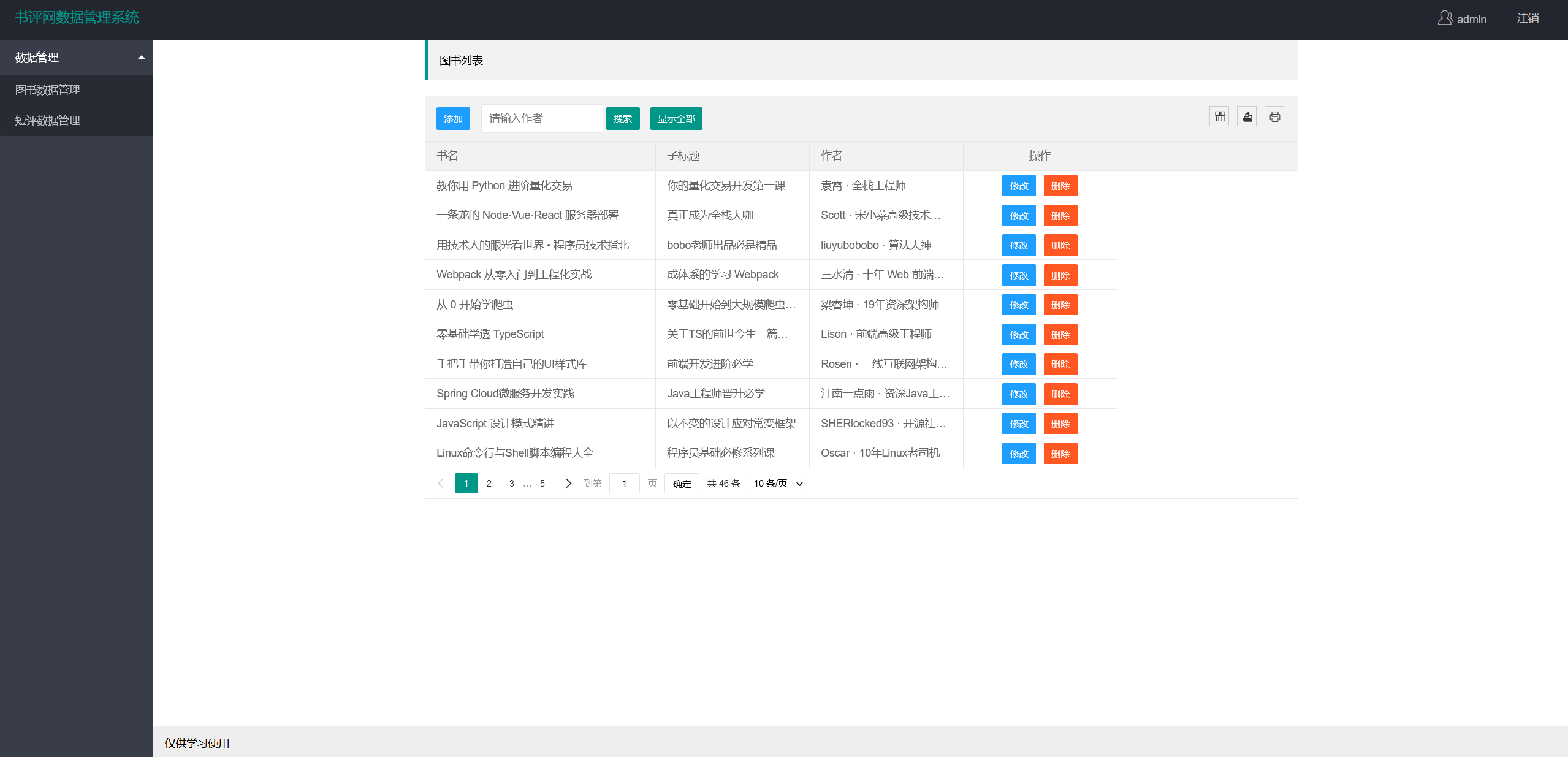This screenshot has width=1568, height=757.
Task: Collapse the 数据管理 menu arrow
Action: pos(142,58)
